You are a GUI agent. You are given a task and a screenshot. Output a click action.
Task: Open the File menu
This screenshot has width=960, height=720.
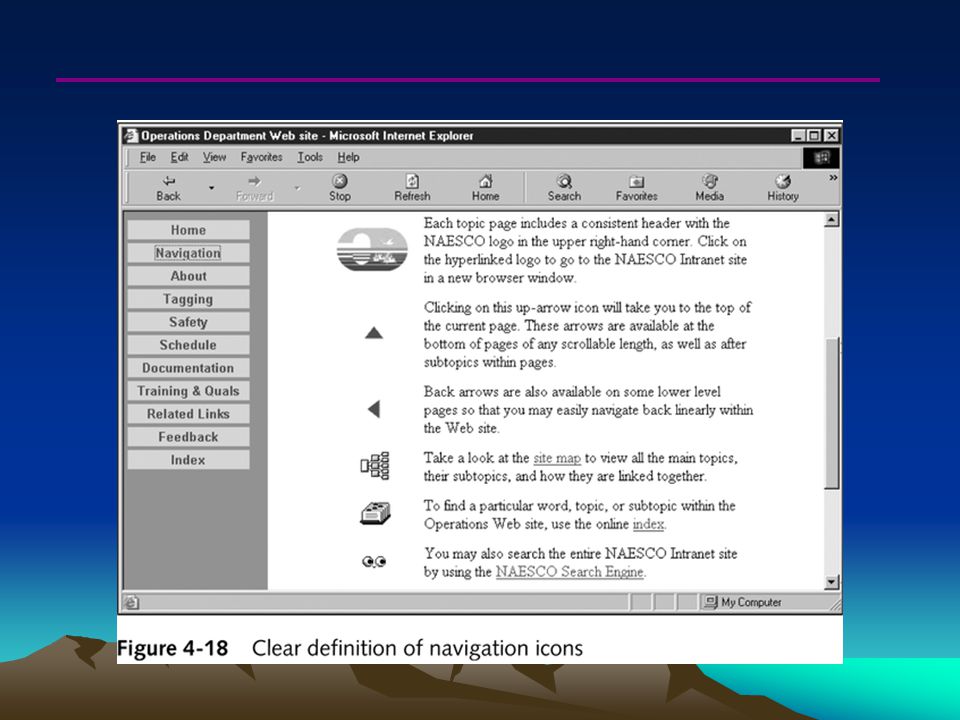(148, 157)
